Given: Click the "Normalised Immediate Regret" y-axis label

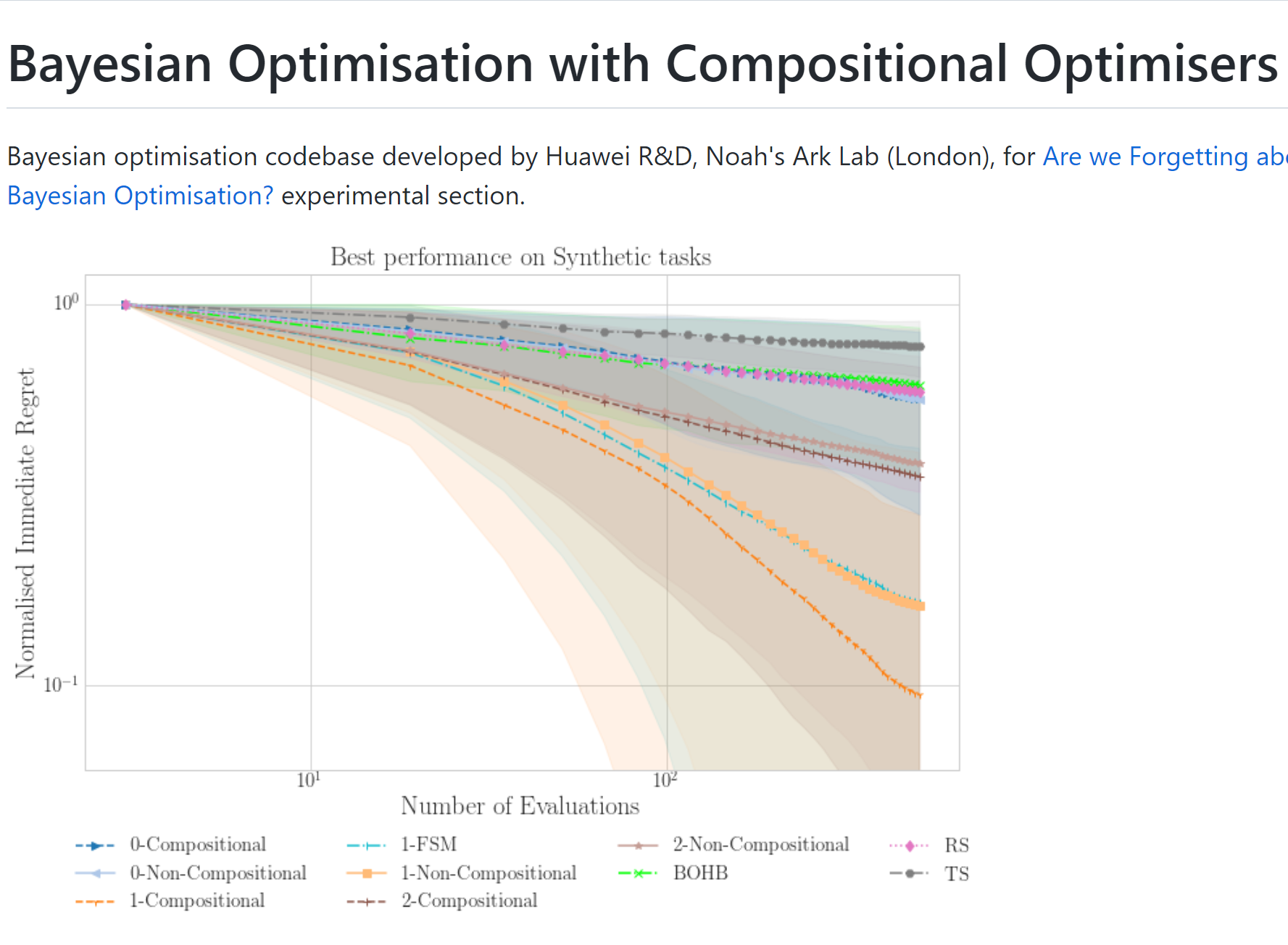Looking at the screenshot, I should tap(25, 523).
